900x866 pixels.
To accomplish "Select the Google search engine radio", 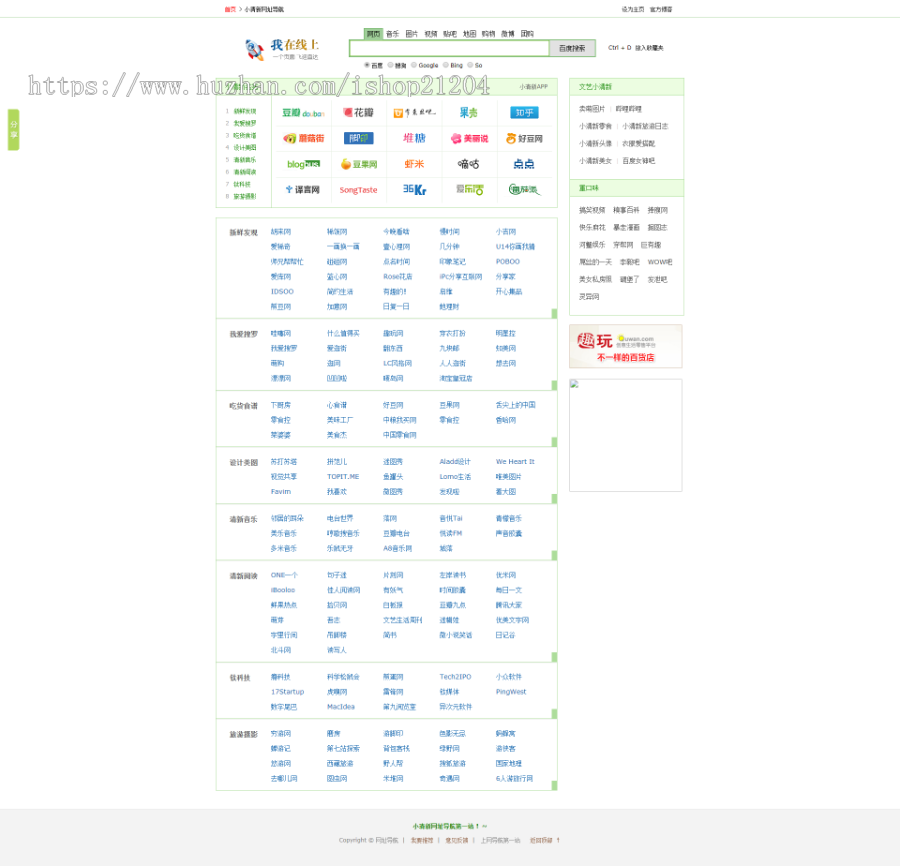I will 414,65.
